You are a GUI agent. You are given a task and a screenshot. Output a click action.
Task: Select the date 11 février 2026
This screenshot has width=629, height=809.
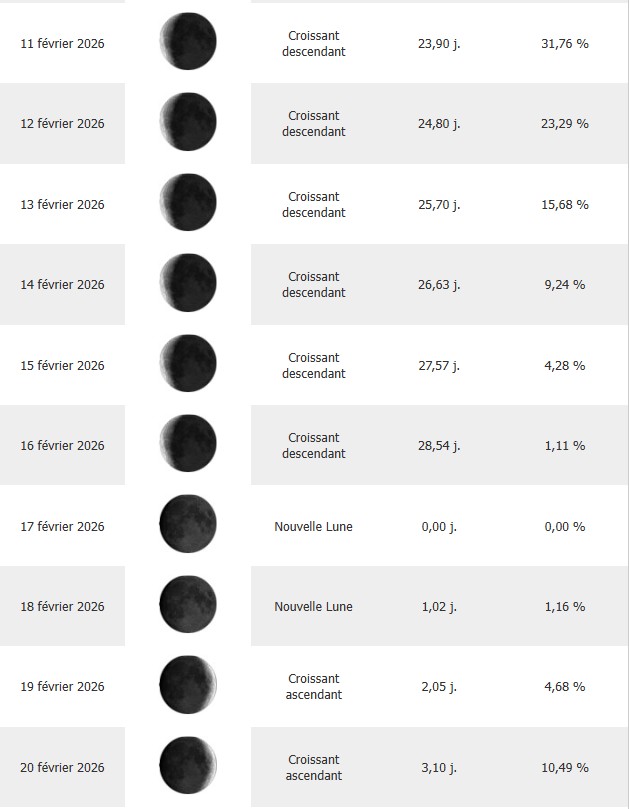pyautogui.click(x=62, y=43)
